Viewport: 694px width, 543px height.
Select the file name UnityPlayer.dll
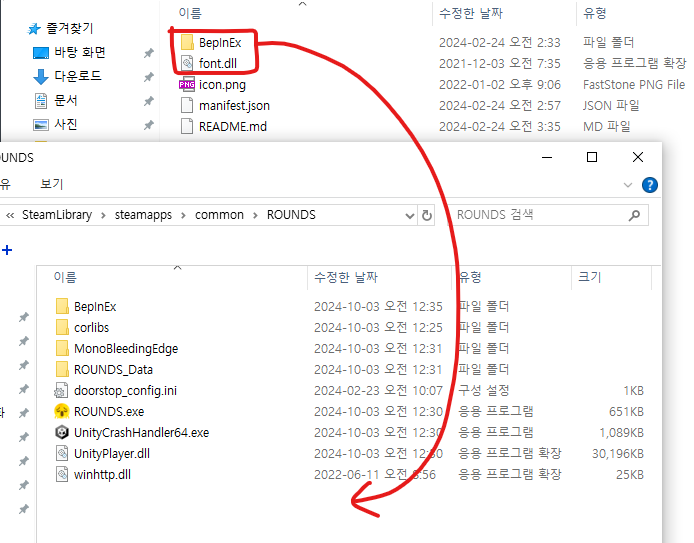(x=112, y=454)
